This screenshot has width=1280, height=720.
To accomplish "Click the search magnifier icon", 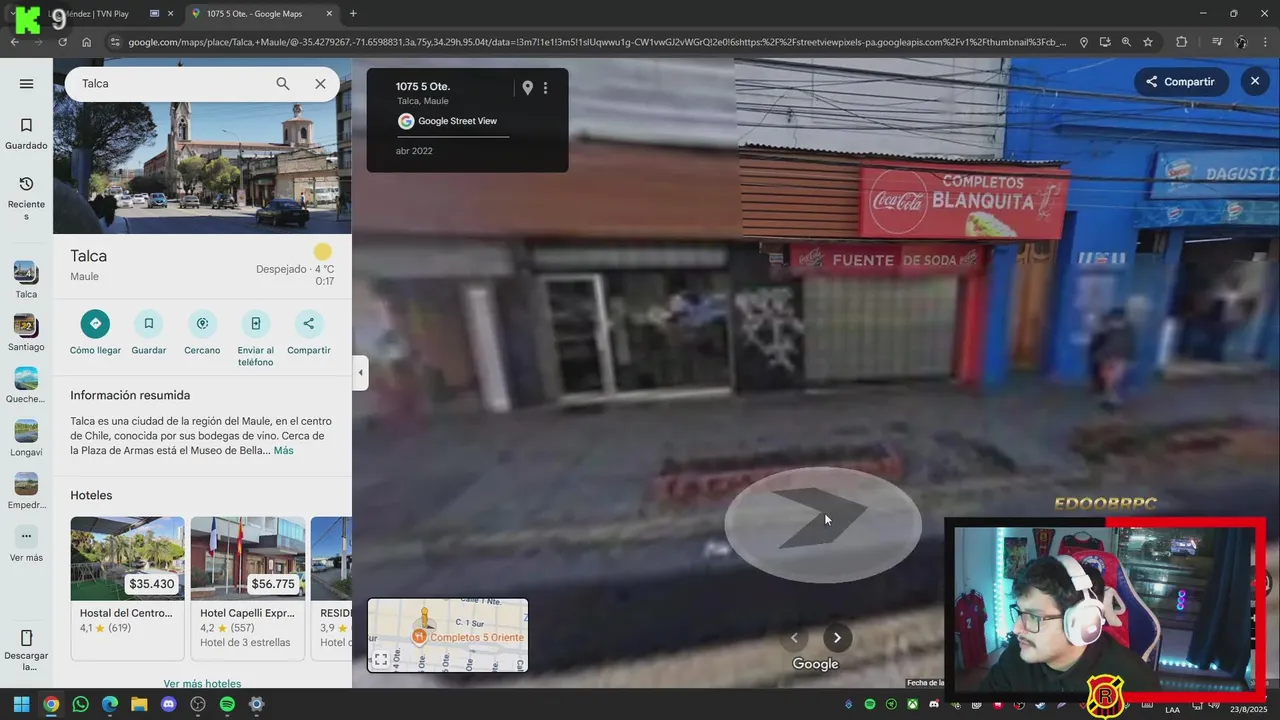I will click(283, 84).
